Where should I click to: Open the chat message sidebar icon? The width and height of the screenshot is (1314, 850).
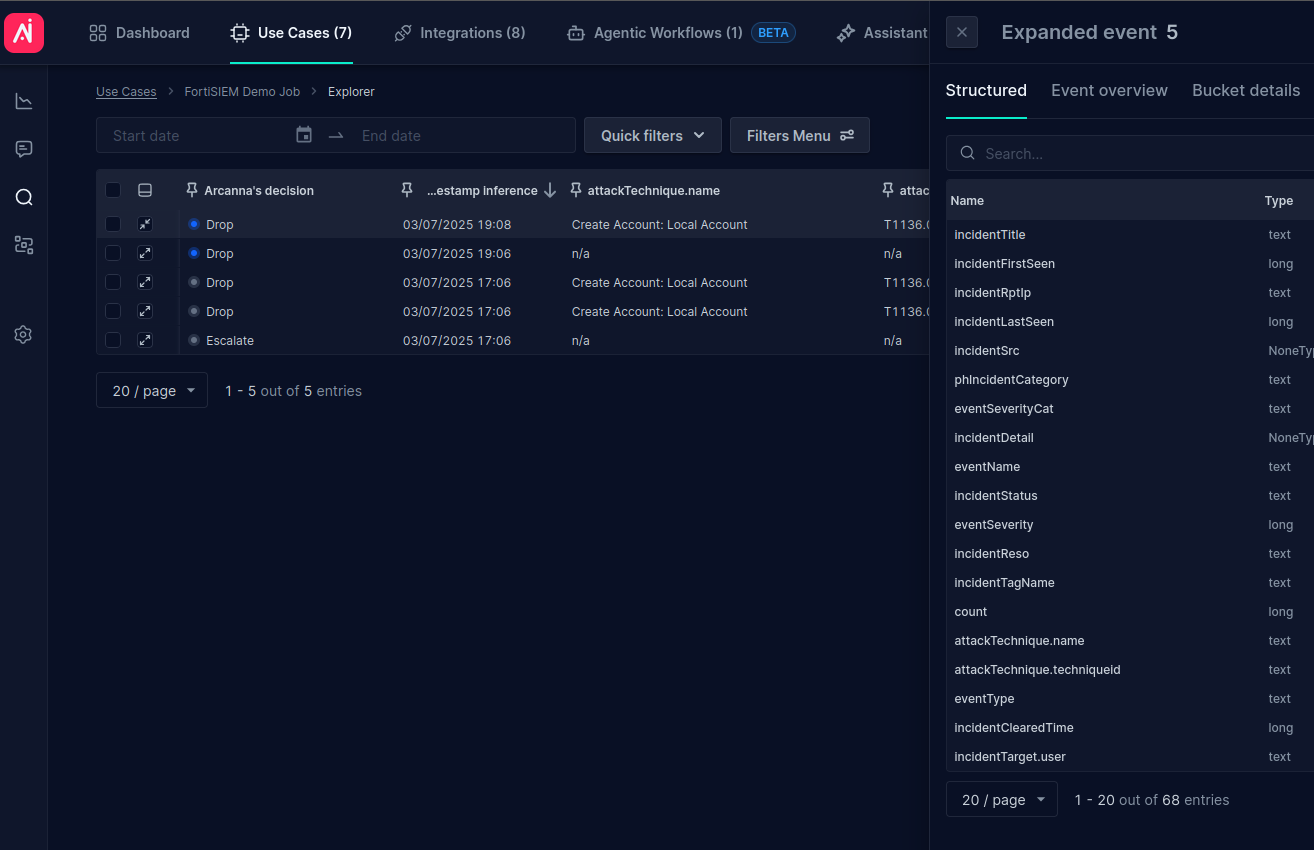click(24, 149)
